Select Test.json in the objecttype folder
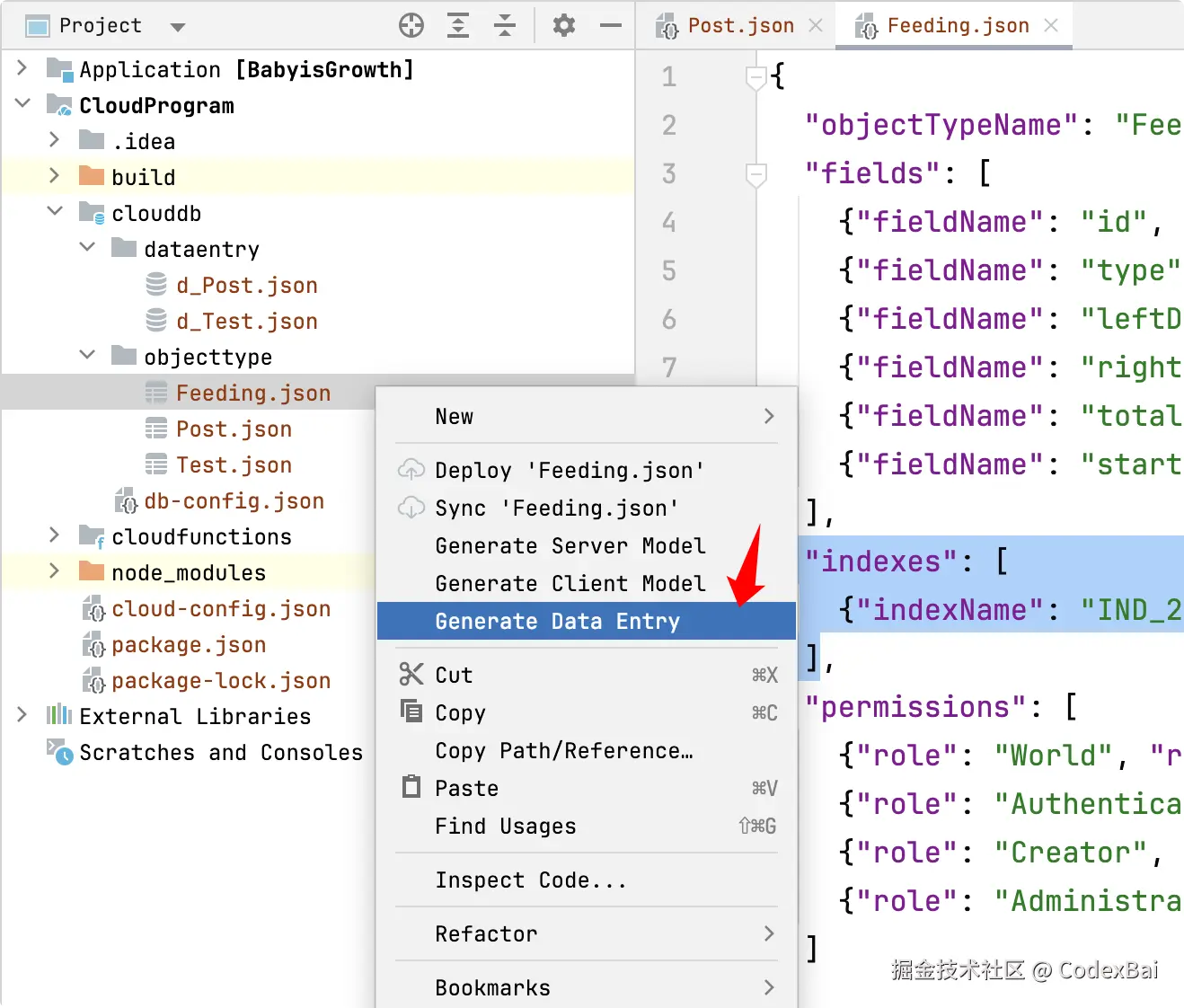The image size is (1184, 1008). tap(234, 464)
